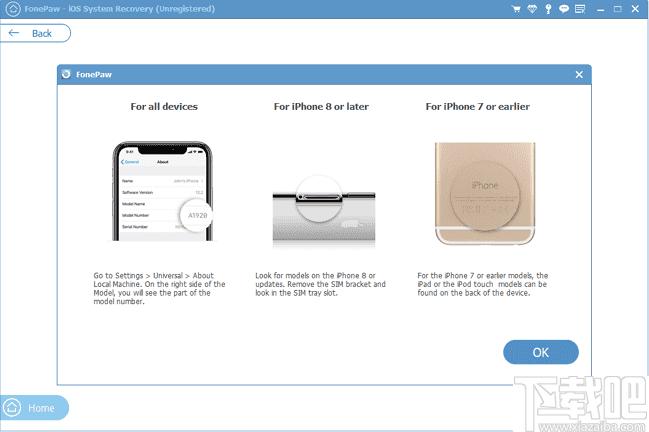
Task: Click the diamond upgrade icon
Action: [532, 9]
